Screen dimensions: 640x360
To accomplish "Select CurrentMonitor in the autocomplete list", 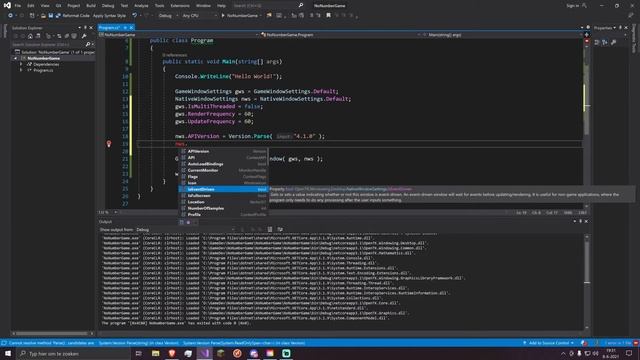I will [224, 170].
